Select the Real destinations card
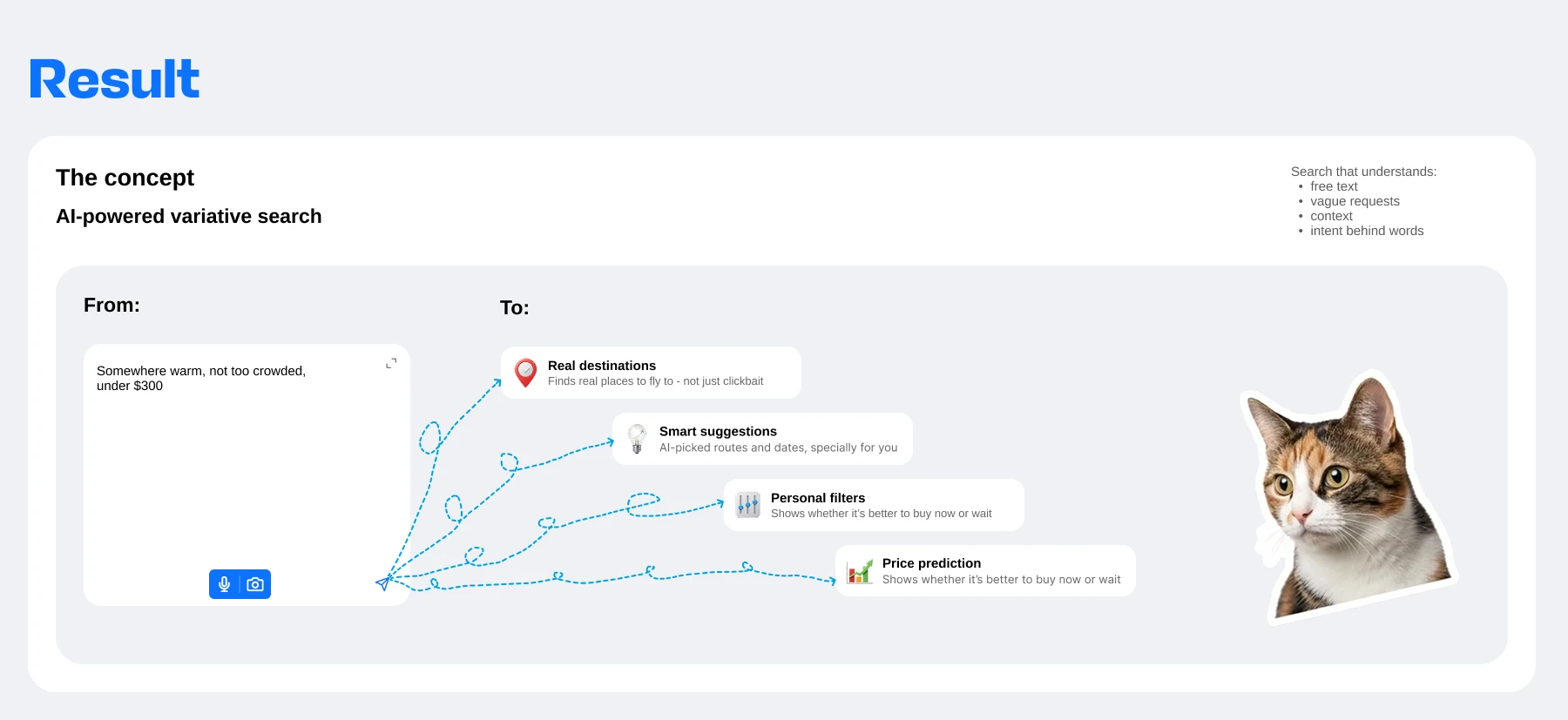The image size is (1568, 720). click(x=651, y=373)
